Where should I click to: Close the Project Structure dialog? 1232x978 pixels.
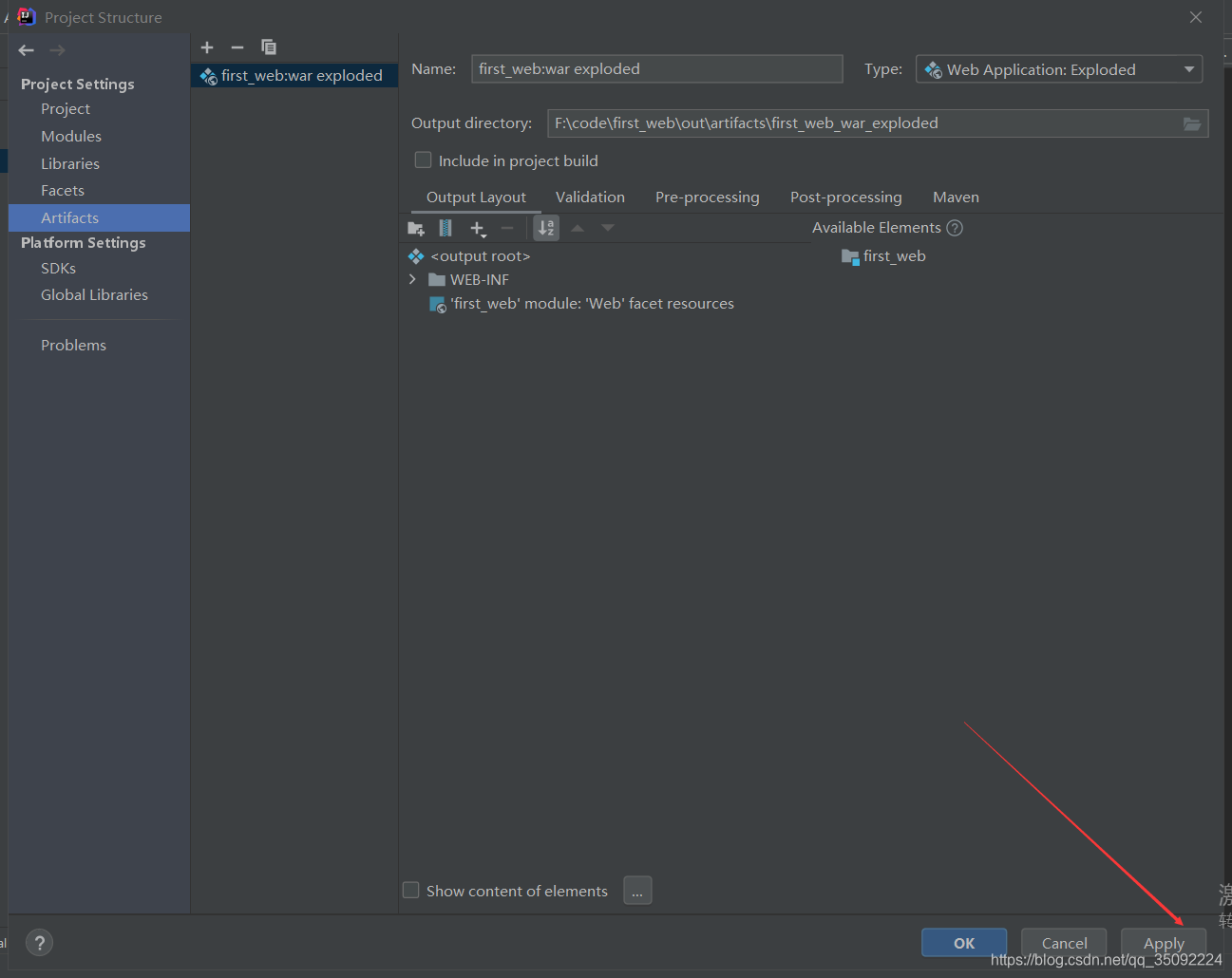1196,17
